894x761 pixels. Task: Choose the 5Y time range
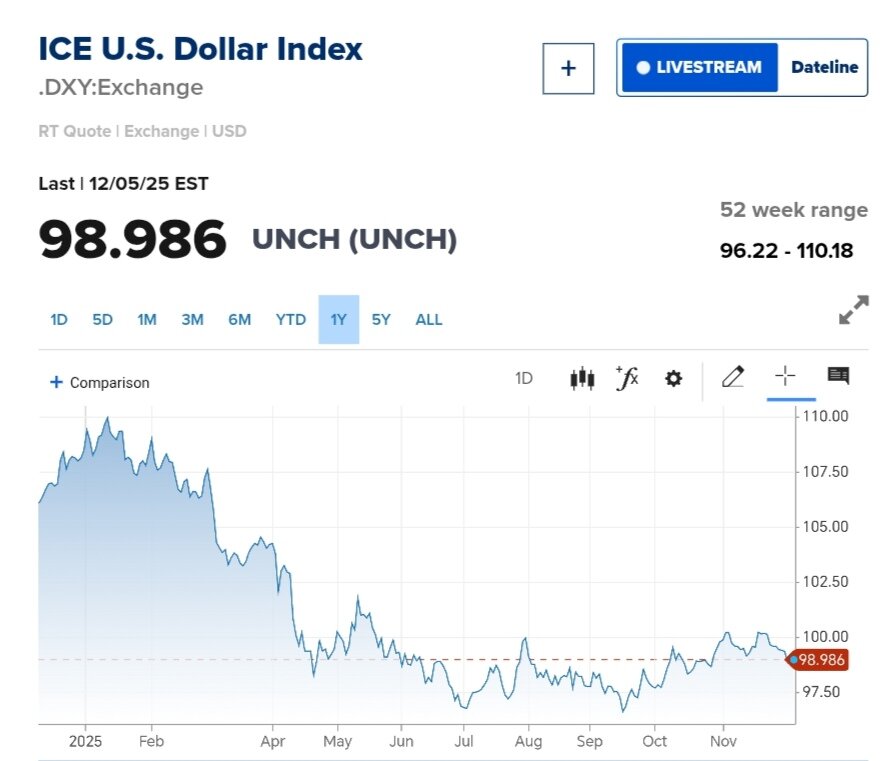(x=381, y=320)
